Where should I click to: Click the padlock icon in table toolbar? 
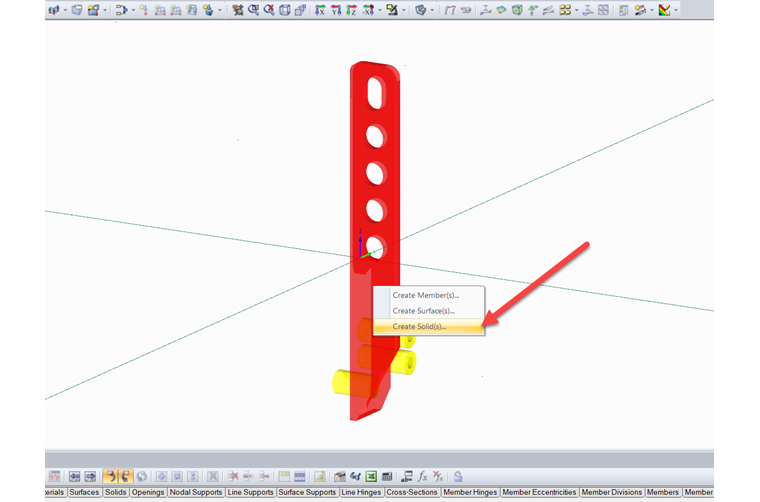pyautogui.click(x=458, y=477)
